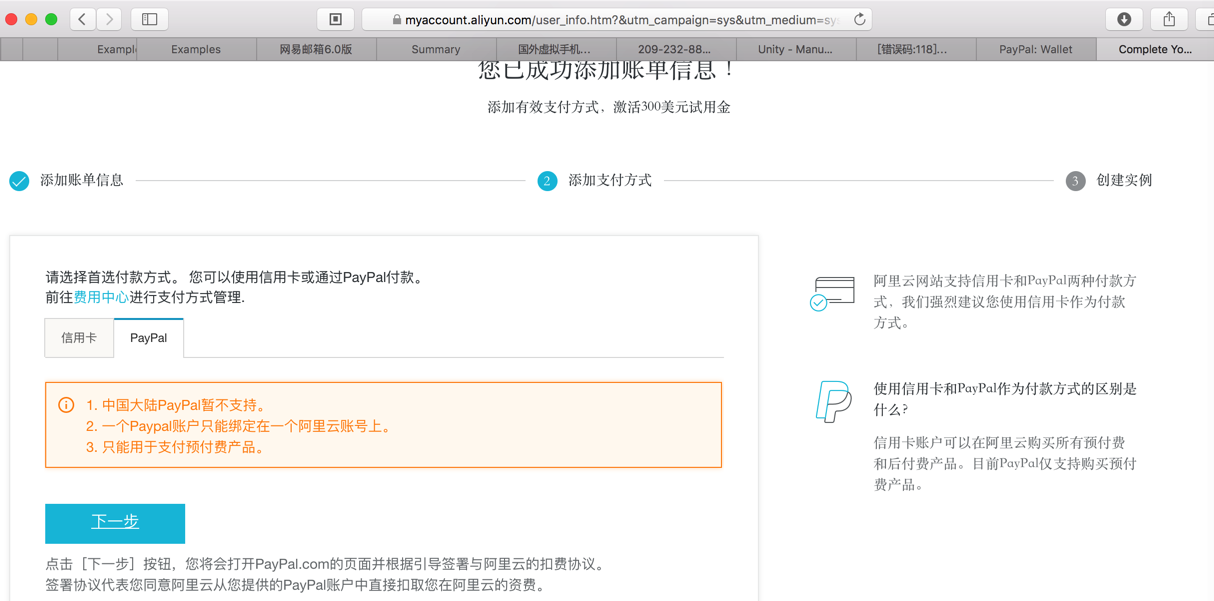
Task: Click the address bar URL field
Action: 620,19
